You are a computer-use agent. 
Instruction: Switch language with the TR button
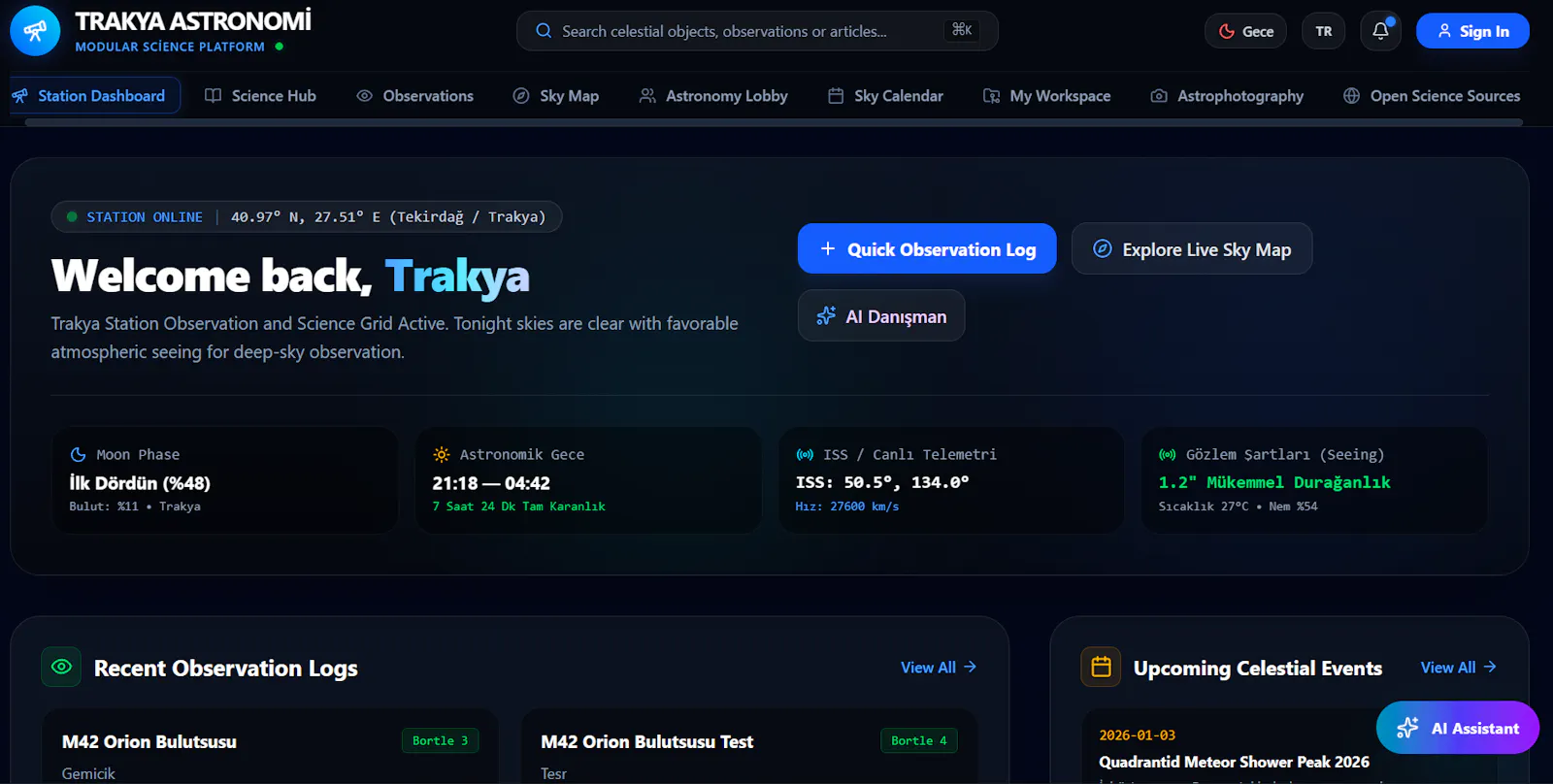(1324, 31)
